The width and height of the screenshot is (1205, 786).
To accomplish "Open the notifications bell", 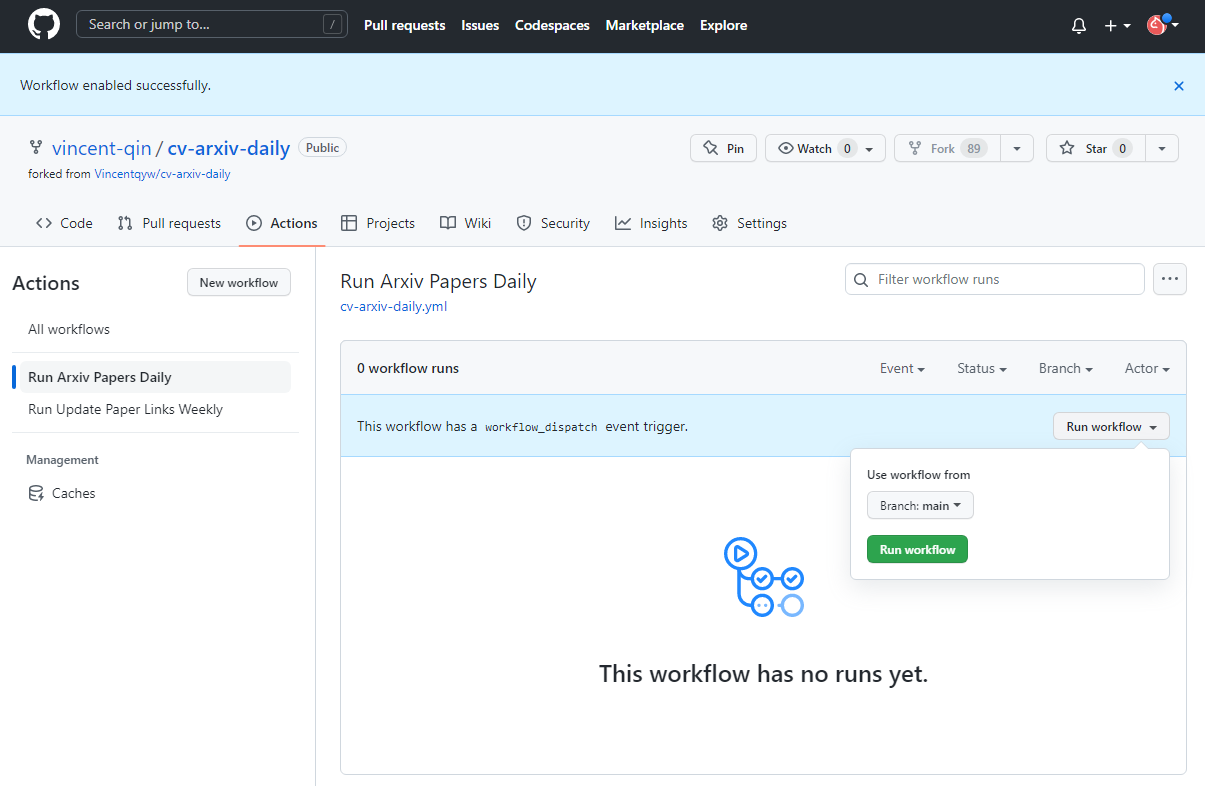I will point(1079,26).
